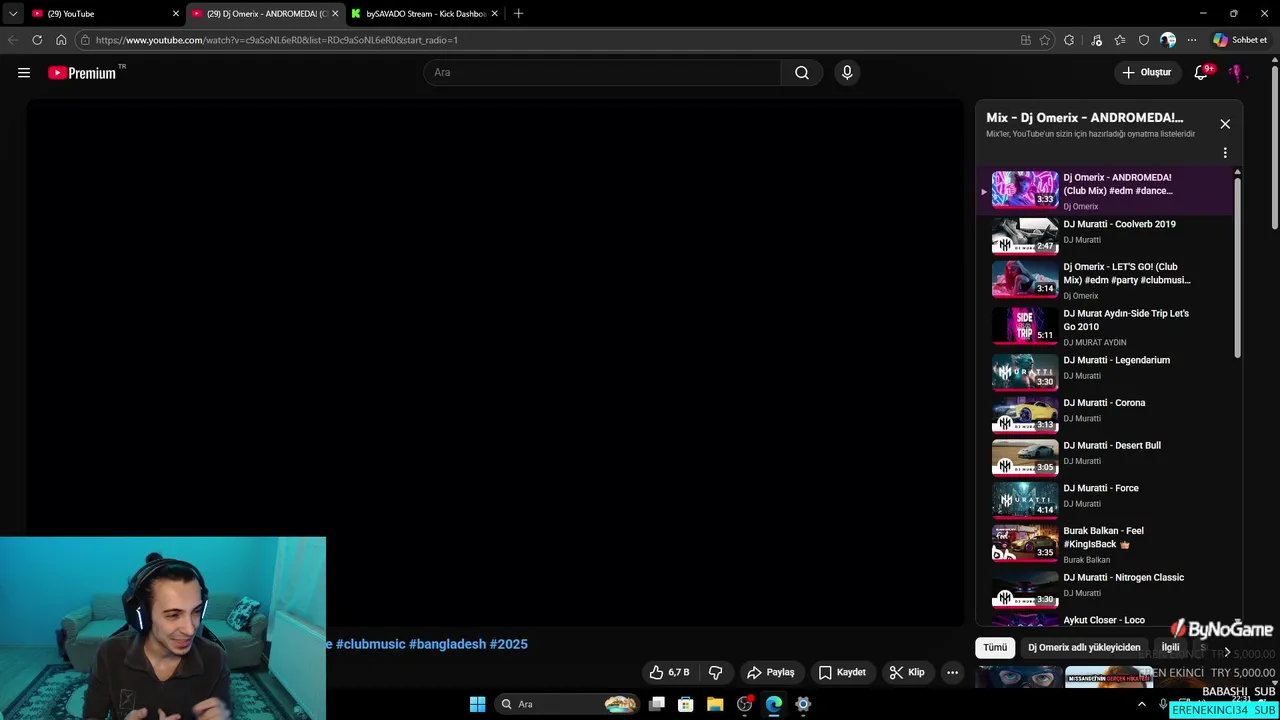Click the search magnifier button
1280x720 pixels.
[x=802, y=72]
